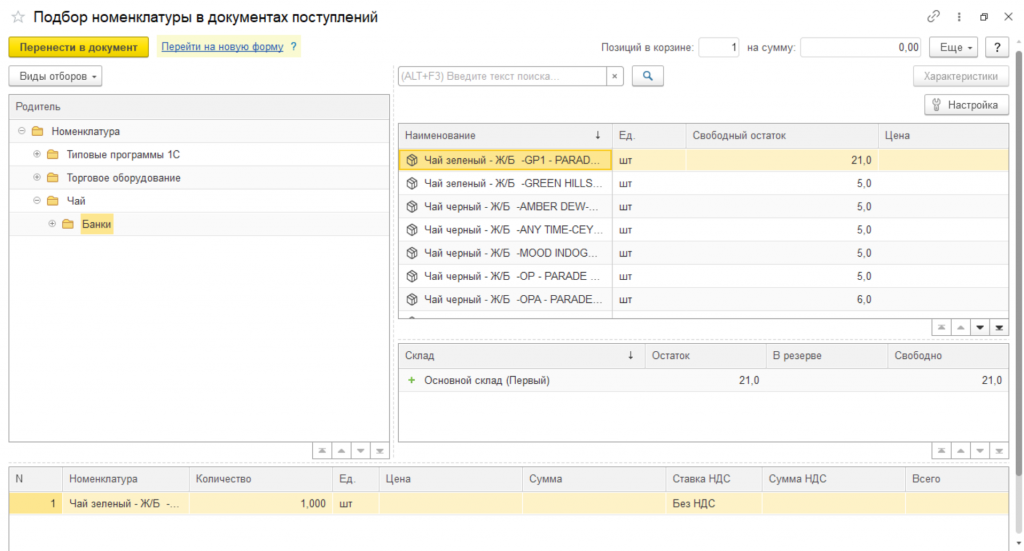Collapse the Чай folder node
The width and height of the screenshot is (1024, 551).
point(37,201)
